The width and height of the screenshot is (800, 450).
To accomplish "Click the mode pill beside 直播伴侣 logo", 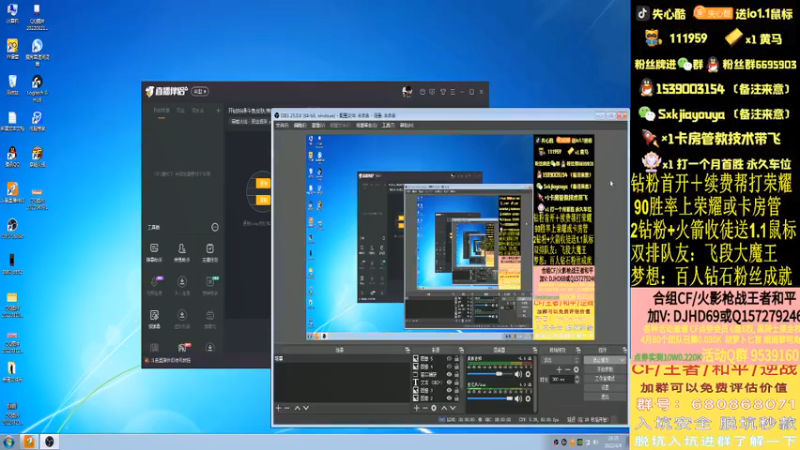I will [x=199, y=91].
